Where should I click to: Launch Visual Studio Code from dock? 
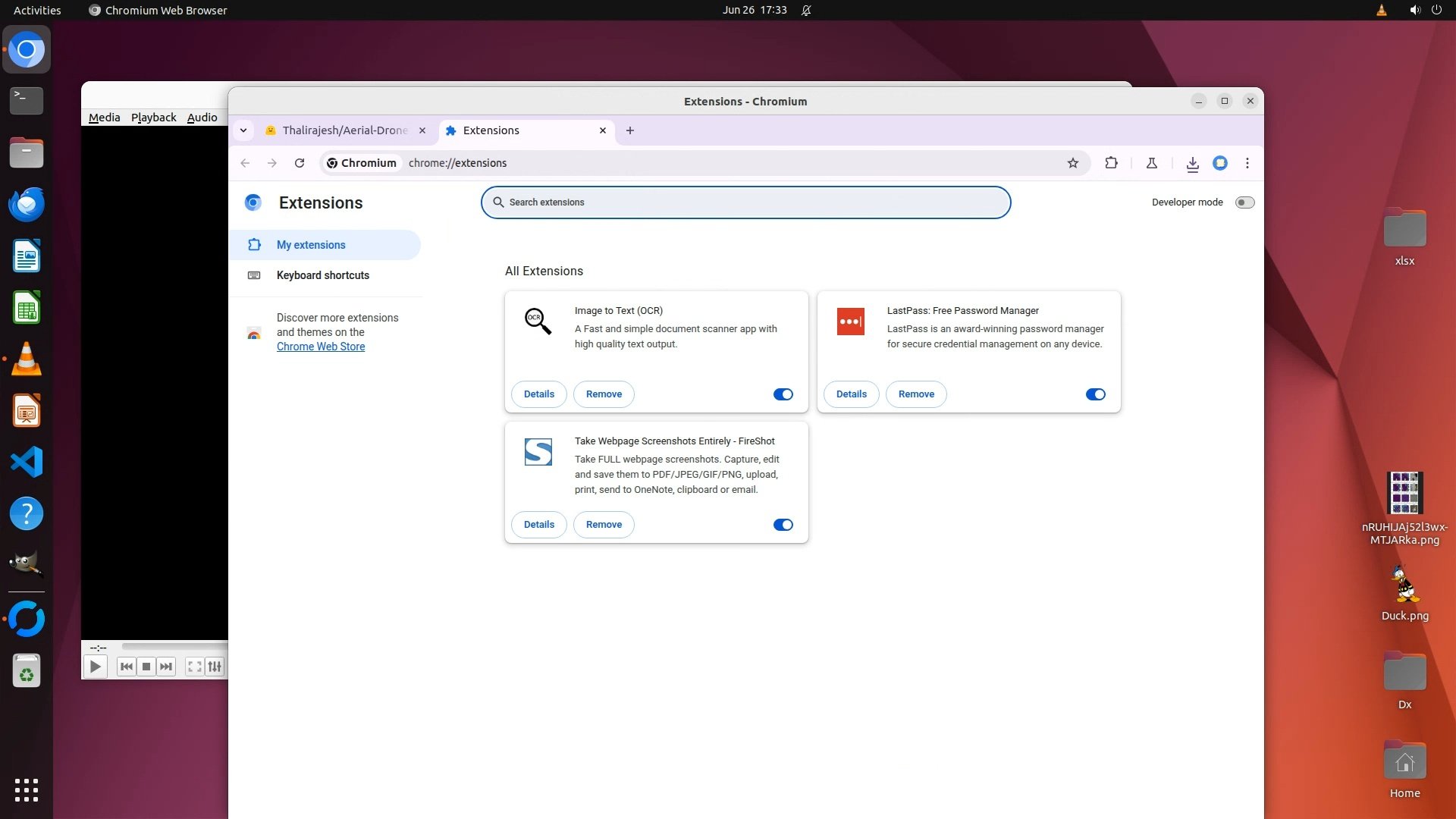[27, 463]
